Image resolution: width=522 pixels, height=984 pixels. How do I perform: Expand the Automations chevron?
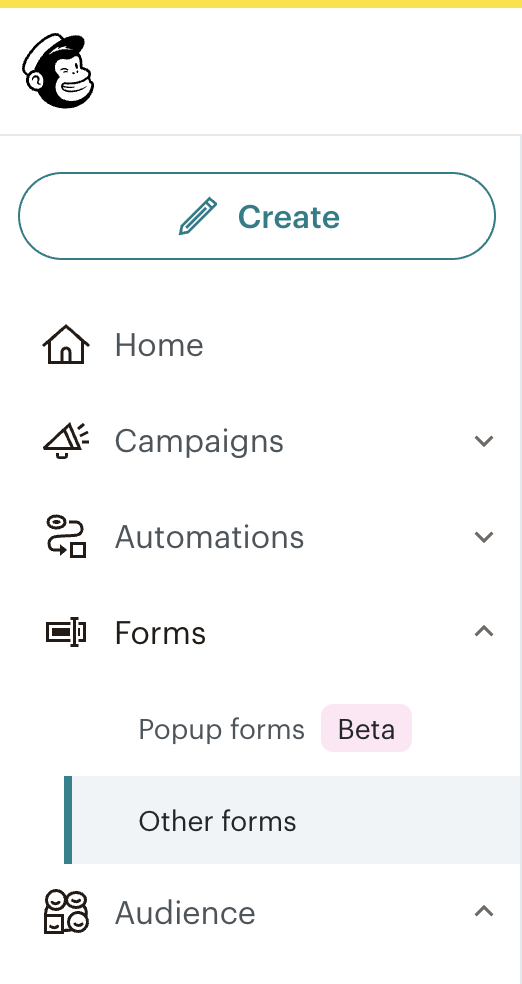tap(484, 537)
